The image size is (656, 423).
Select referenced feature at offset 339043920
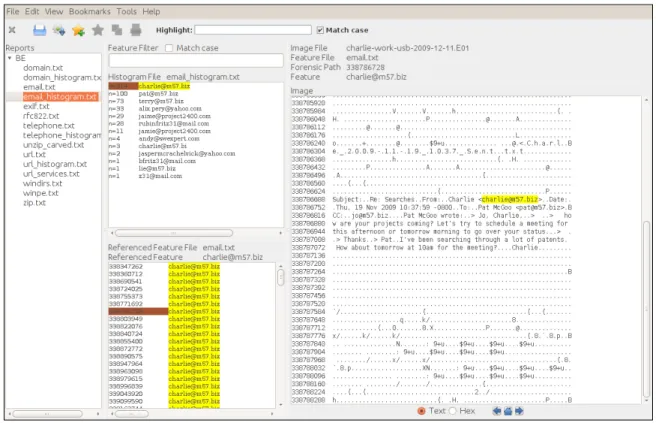click(194, 394)
